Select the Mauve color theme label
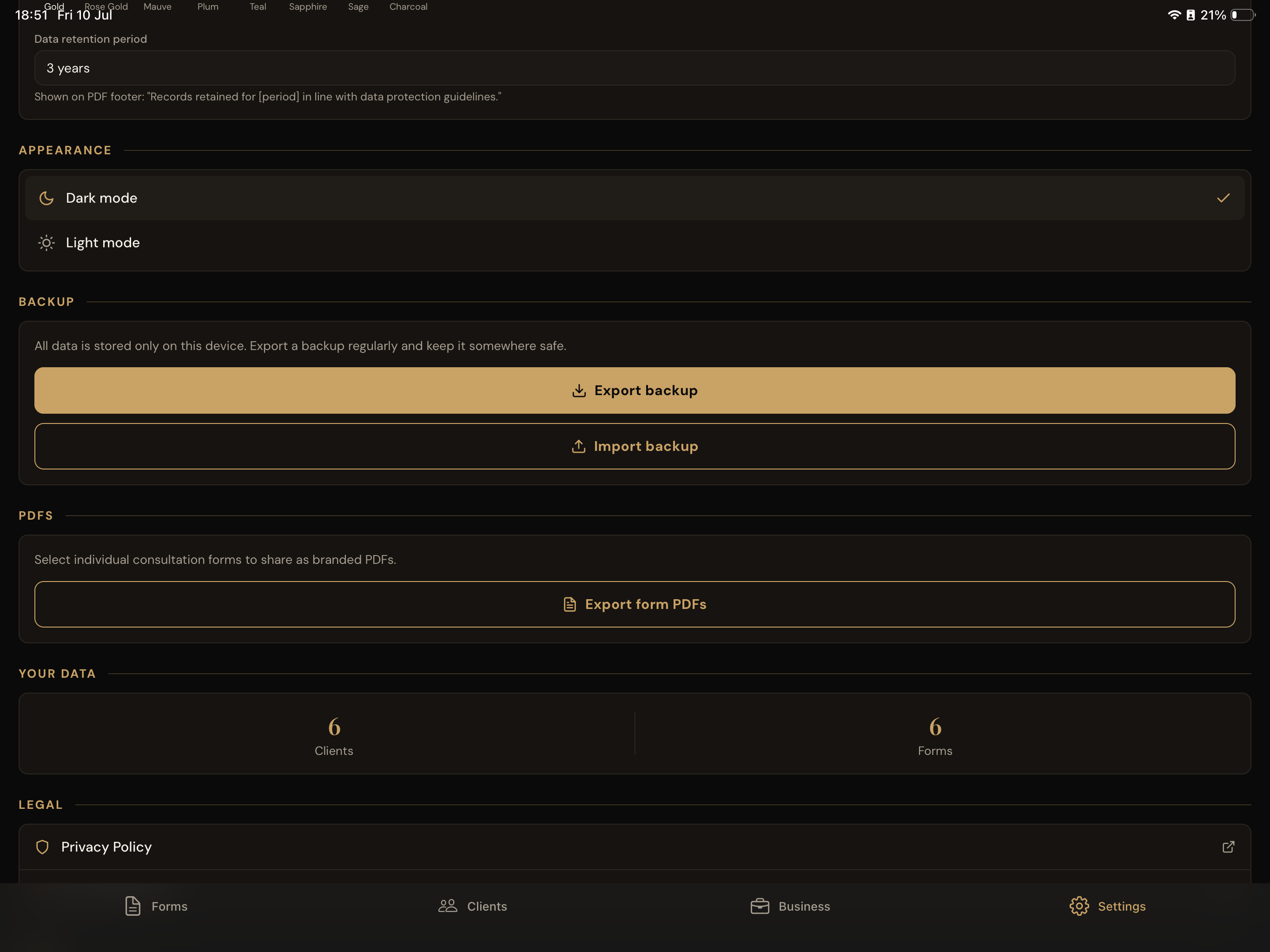 pyautogui.click(x=157, y=7)
